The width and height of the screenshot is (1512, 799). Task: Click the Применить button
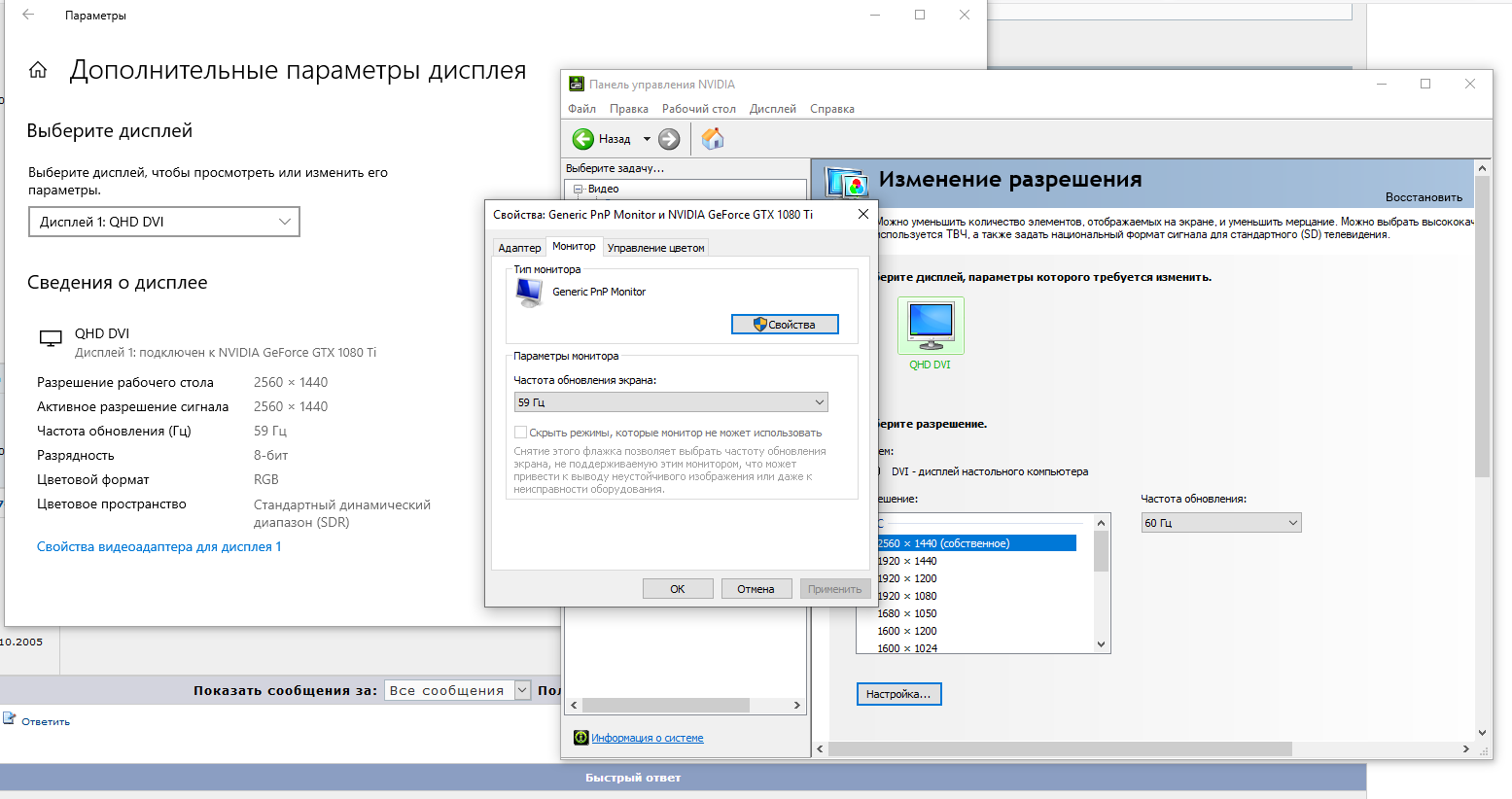click(834, 589)
